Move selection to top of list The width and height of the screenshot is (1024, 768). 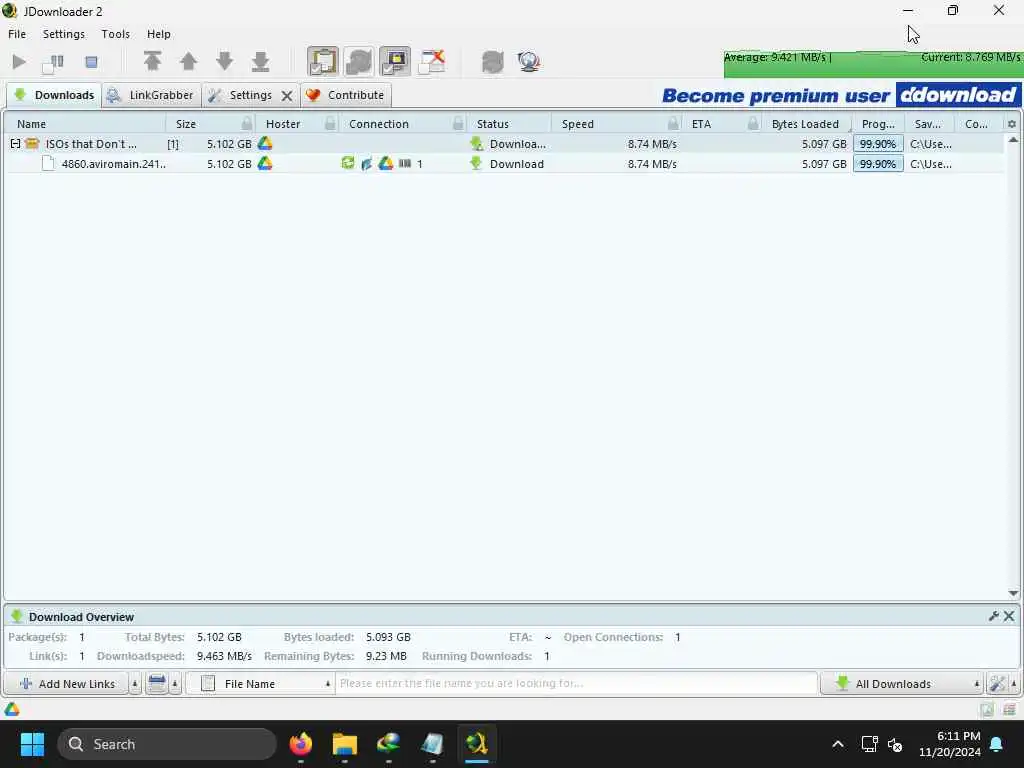tap(152, 61)
